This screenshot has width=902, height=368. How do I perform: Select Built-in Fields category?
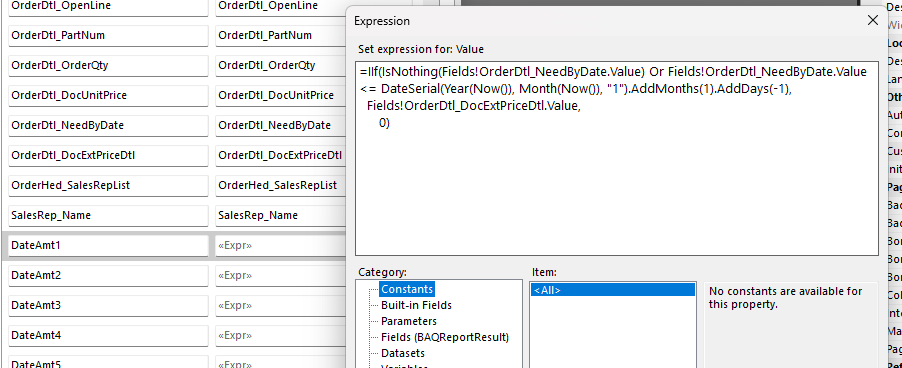[x=416, y=305]
